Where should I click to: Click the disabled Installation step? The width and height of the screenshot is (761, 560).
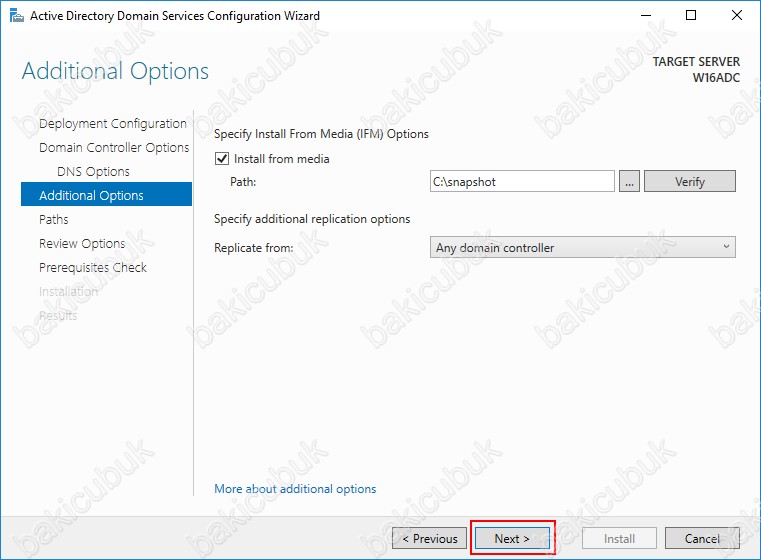pos(68,291)
